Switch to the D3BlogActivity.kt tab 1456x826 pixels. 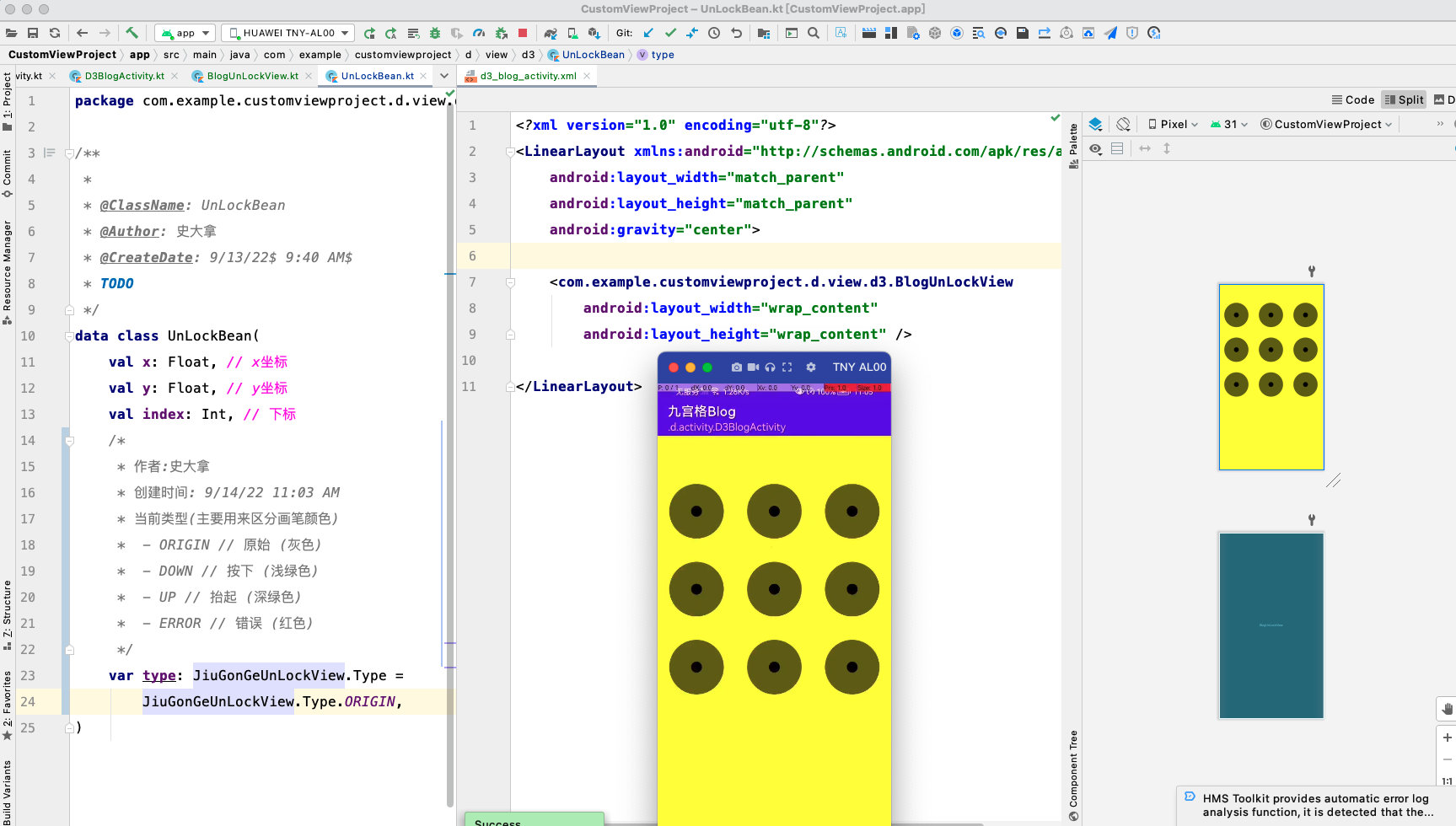tap(124, 76)
